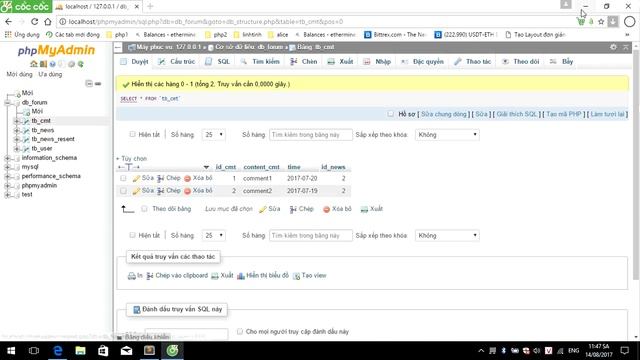This screenshot has height=360, width=640.
Task: Click the Tạo mã PHP link
Action: (564, 114)
